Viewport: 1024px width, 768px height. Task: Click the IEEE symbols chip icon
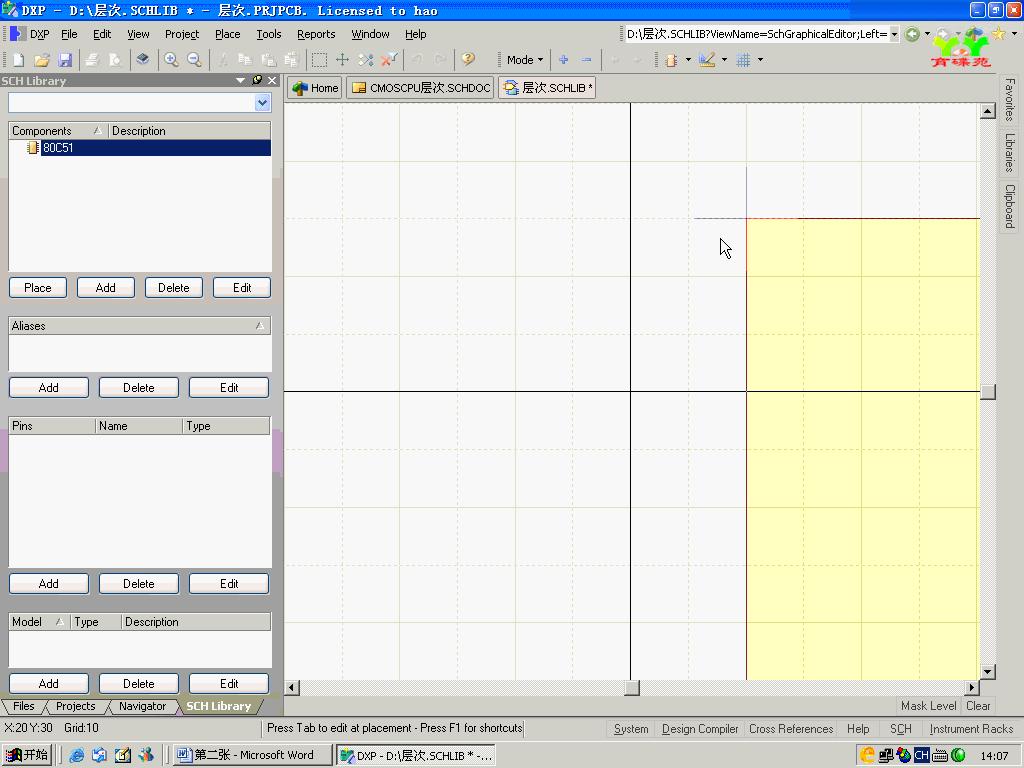pos(671,60)
